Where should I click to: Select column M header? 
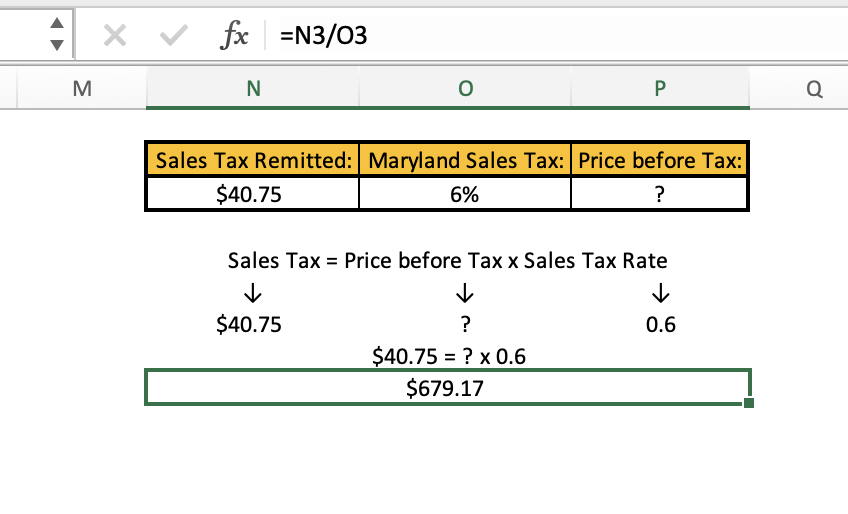pos(82,89)
